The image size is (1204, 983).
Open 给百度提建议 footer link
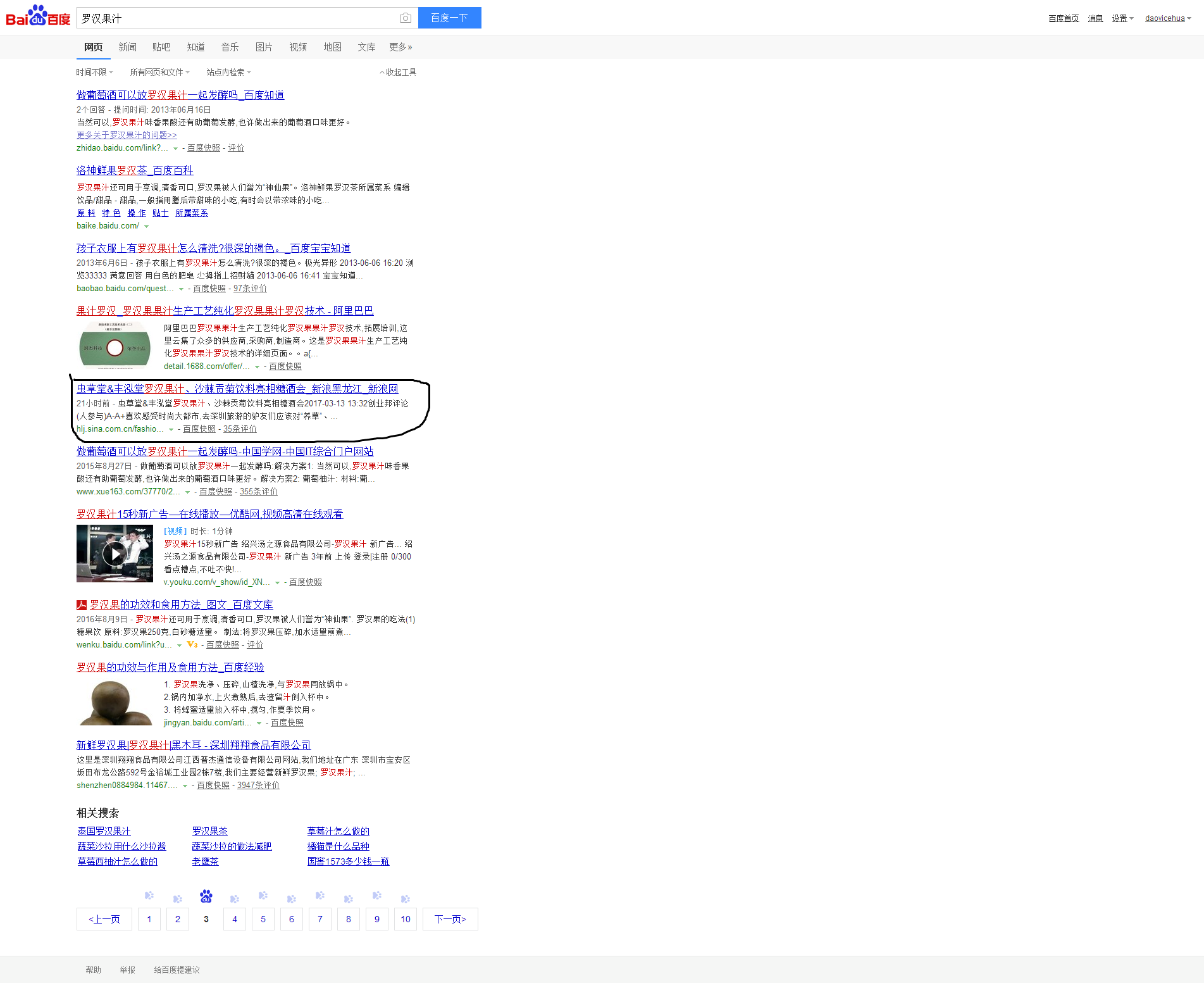[x=177, y=970]
